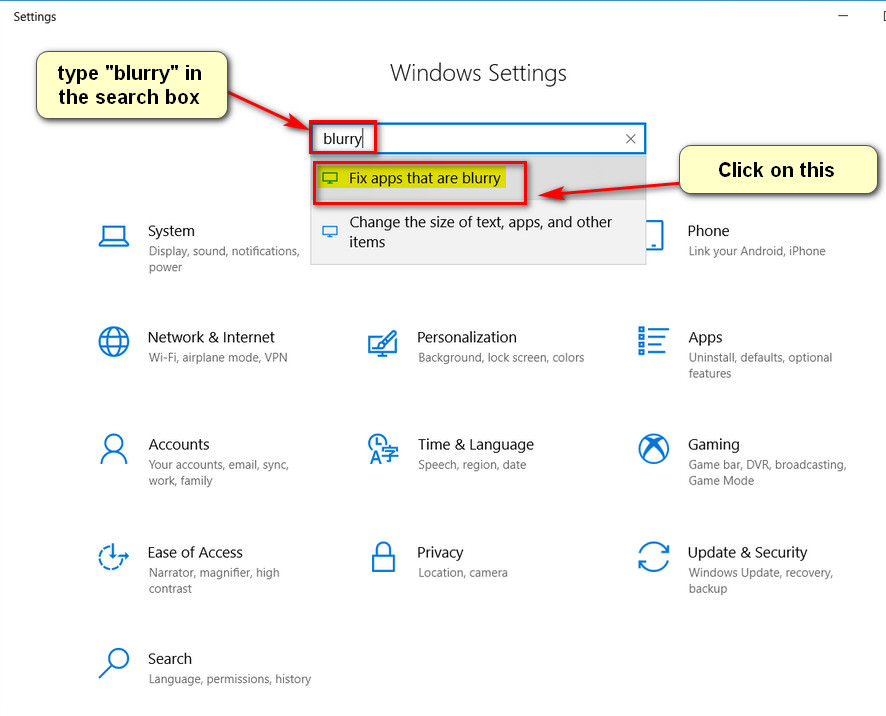Click 'Speech, region, date' description
This screenshot has height=716, width=886.
tap(472, 465)
